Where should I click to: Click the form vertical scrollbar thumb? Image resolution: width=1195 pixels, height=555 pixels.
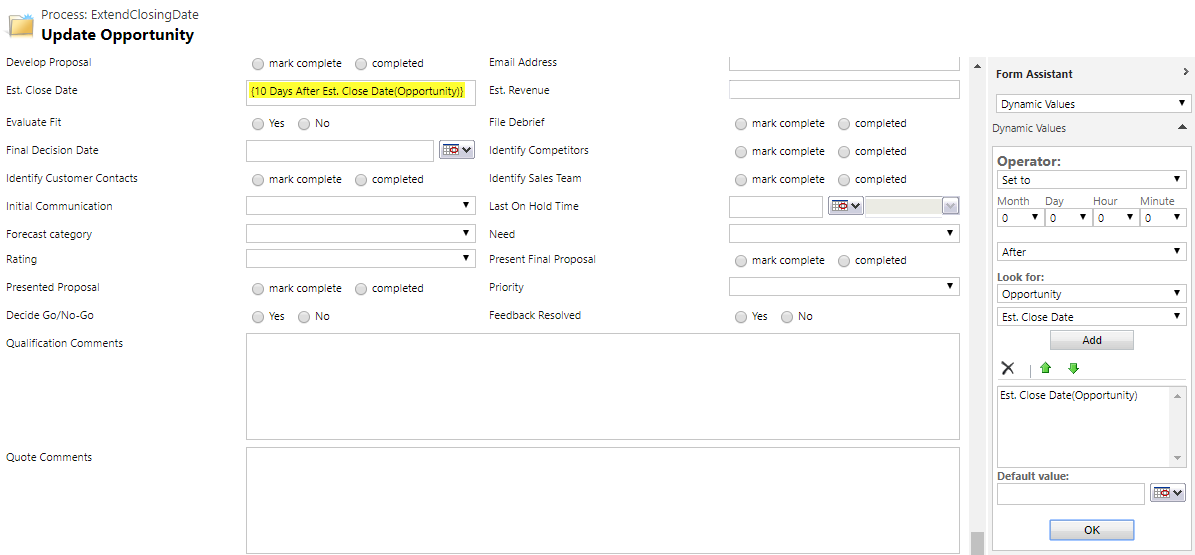(x=976, y=543)
